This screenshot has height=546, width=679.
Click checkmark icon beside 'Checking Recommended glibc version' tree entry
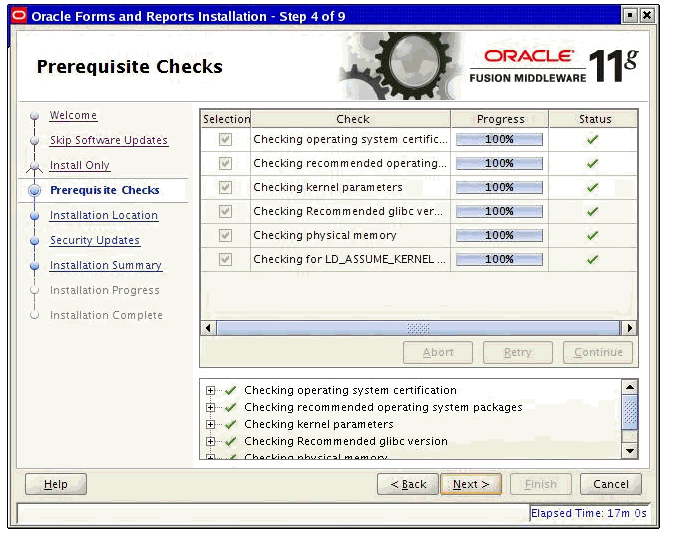point(231,441)
